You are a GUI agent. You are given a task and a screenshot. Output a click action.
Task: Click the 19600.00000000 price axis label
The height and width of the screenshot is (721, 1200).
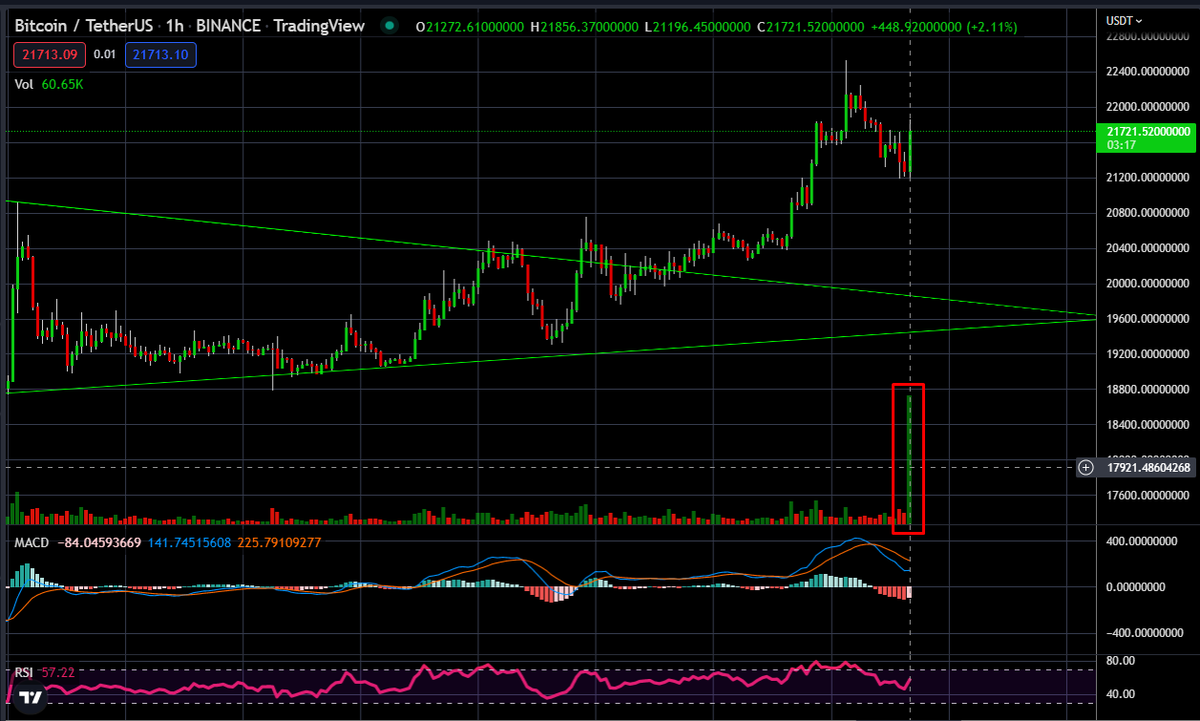pyautogui.click(x=1150, y=319)
